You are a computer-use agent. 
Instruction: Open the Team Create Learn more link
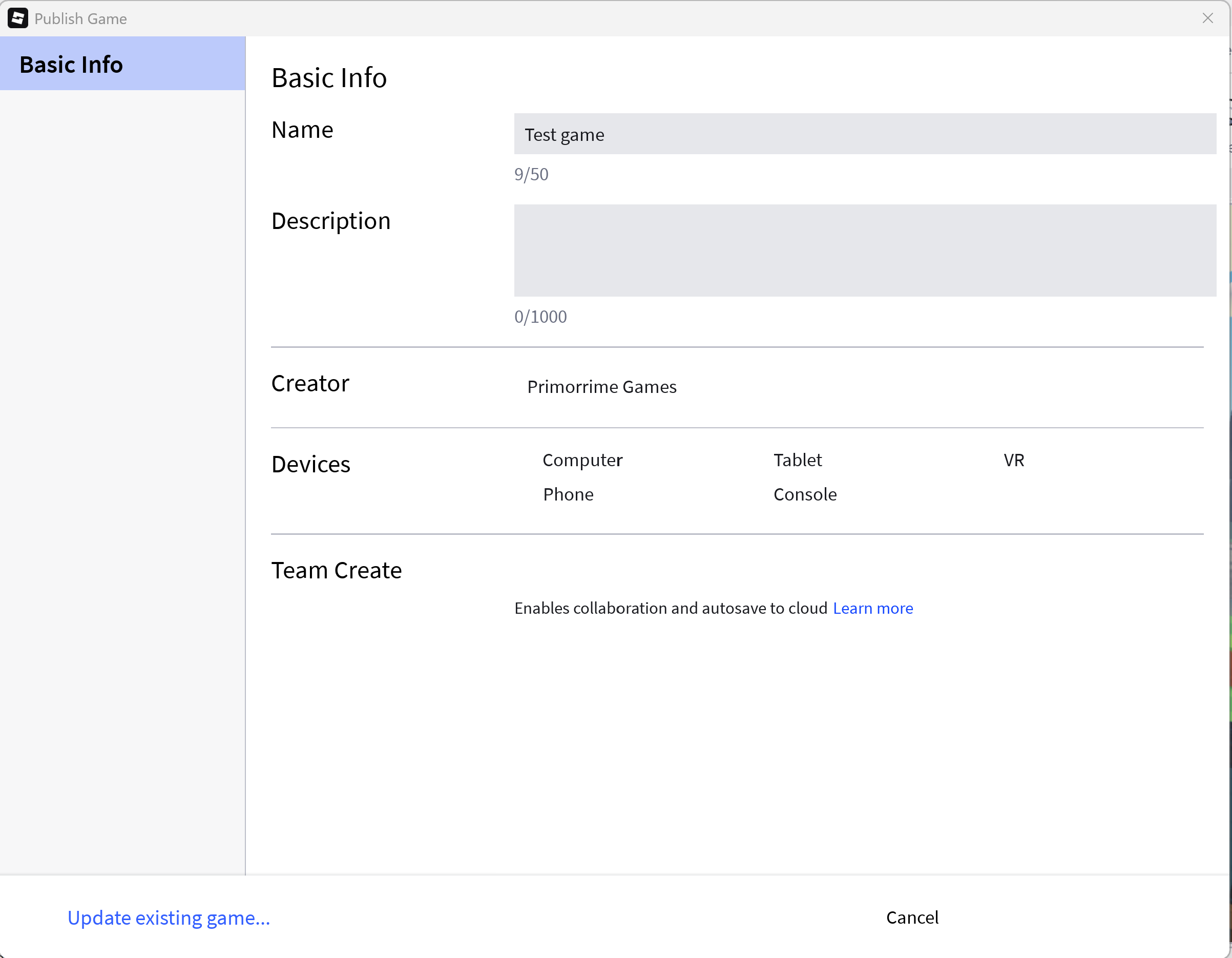(x=873, y=608)
